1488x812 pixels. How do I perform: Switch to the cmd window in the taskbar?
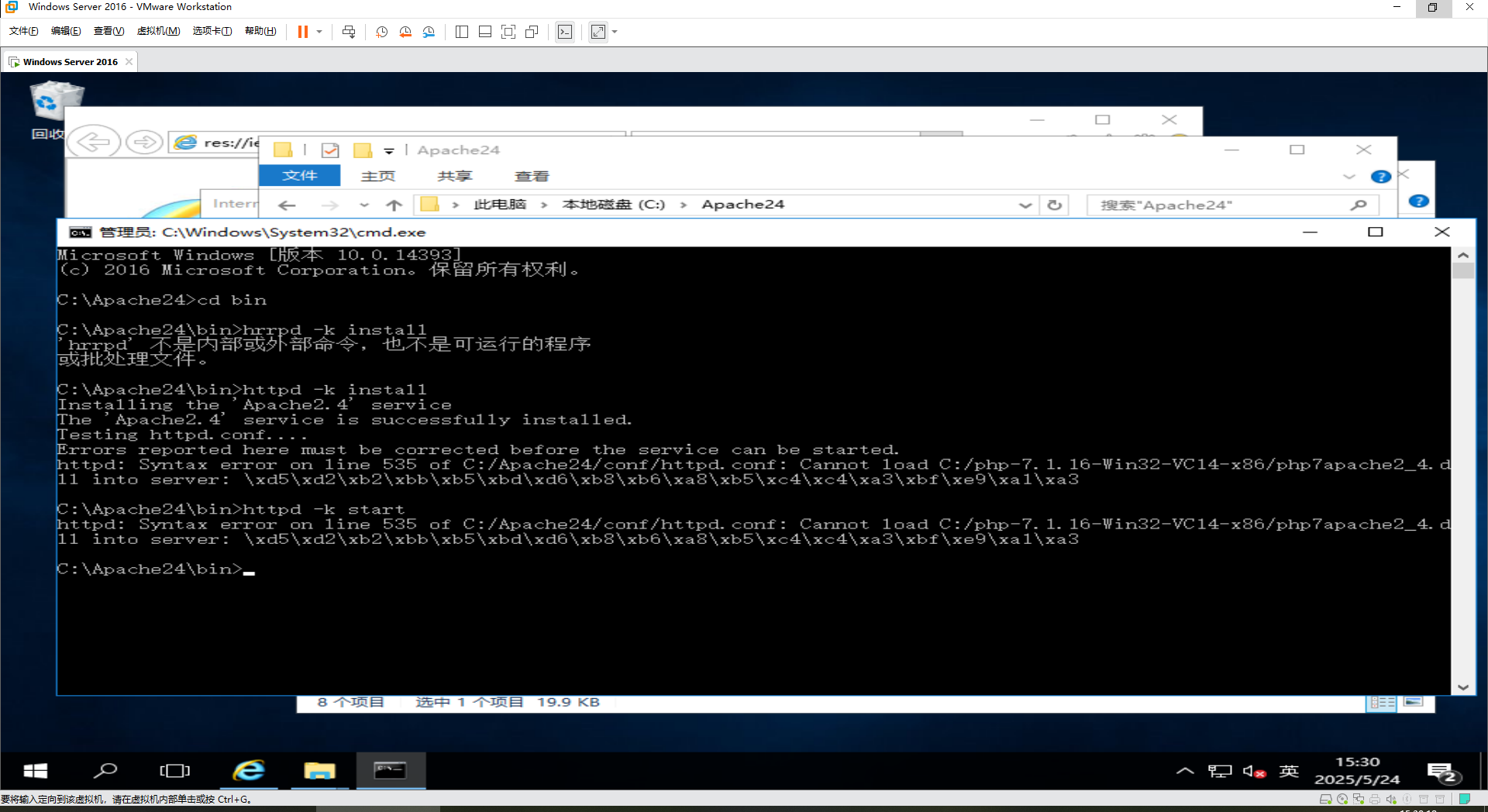pos(391,770)
